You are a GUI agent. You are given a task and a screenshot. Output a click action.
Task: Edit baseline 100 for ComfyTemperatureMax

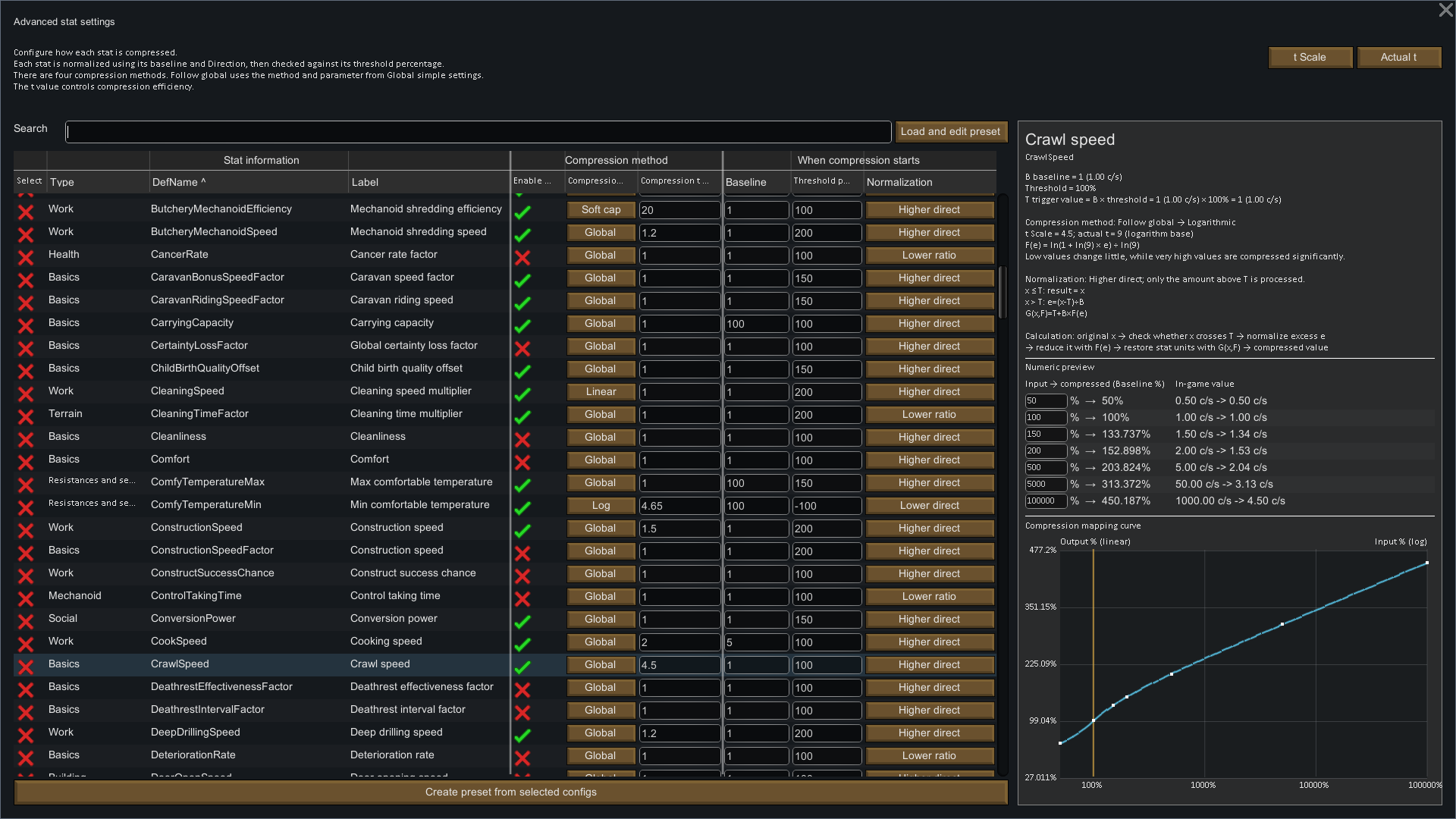click(x=757, y=483)
